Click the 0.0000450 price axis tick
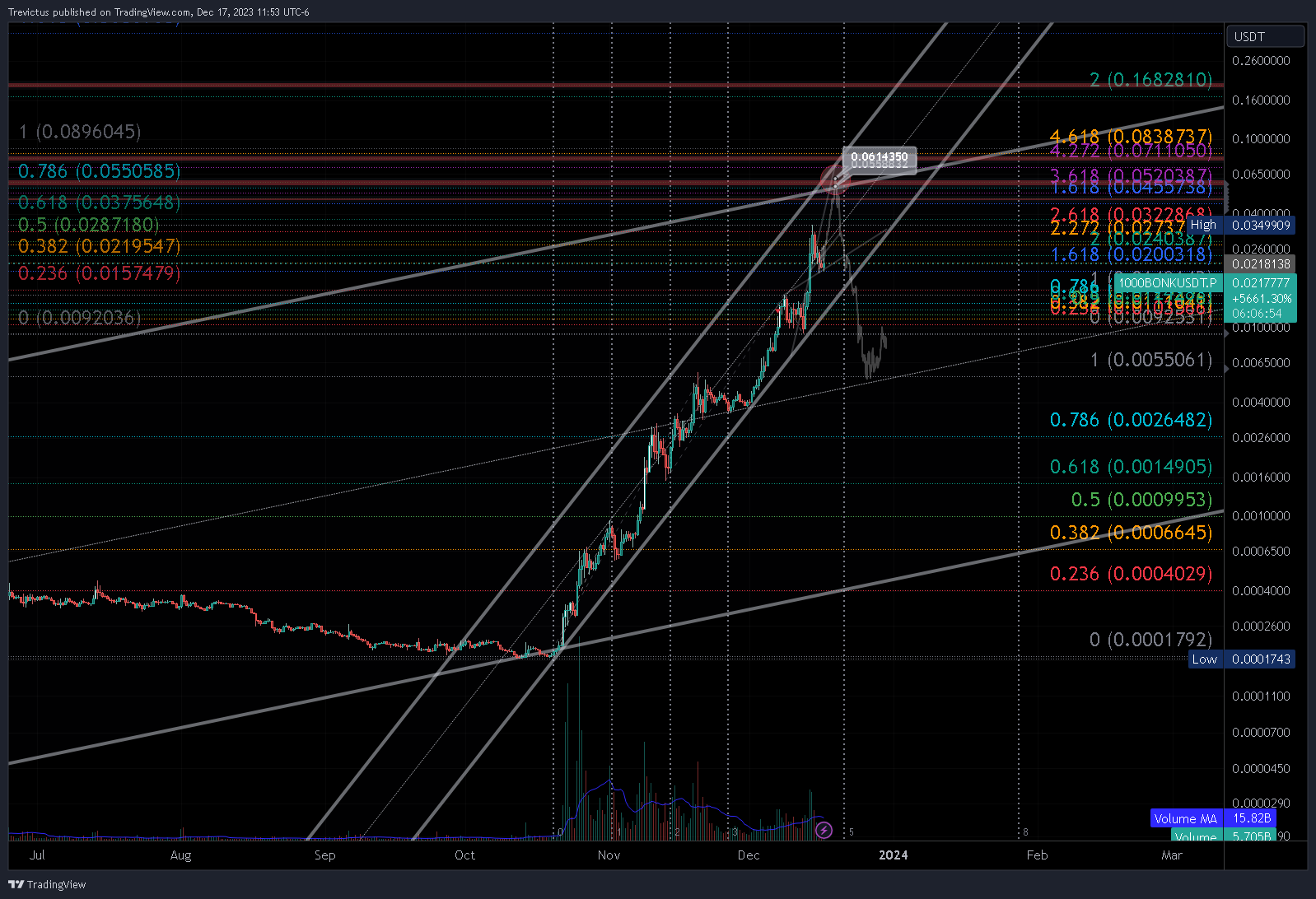The width and height of the screenshot is (1316, 899). pyautogui.click(x=1261, y=769)
